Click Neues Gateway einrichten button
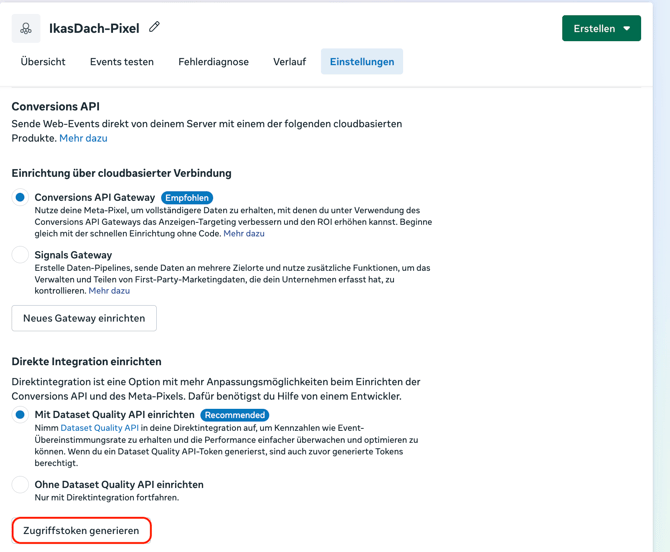 click(x=84, y=318)
